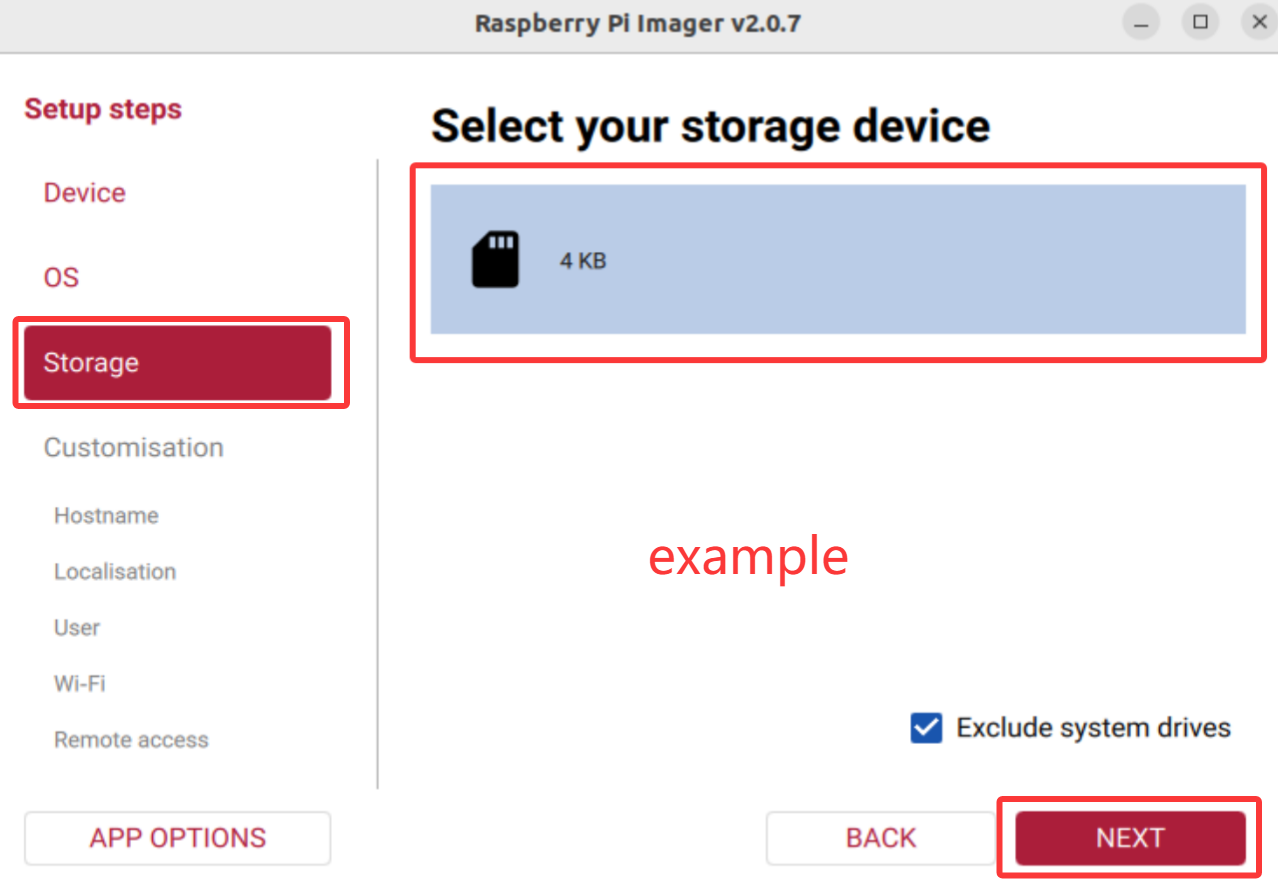
Task: Open the Customisation step
Action: (x=134, y=447)
